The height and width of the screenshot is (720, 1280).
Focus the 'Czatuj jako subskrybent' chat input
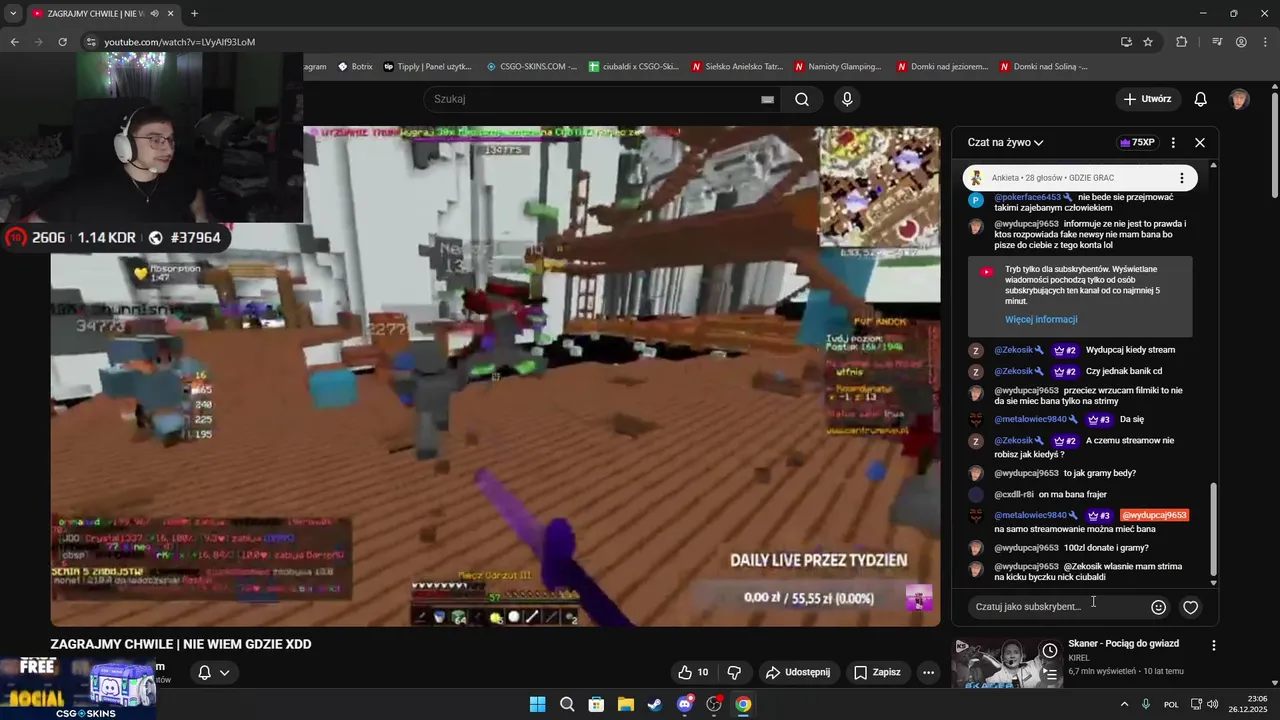tap(1055, 607)
